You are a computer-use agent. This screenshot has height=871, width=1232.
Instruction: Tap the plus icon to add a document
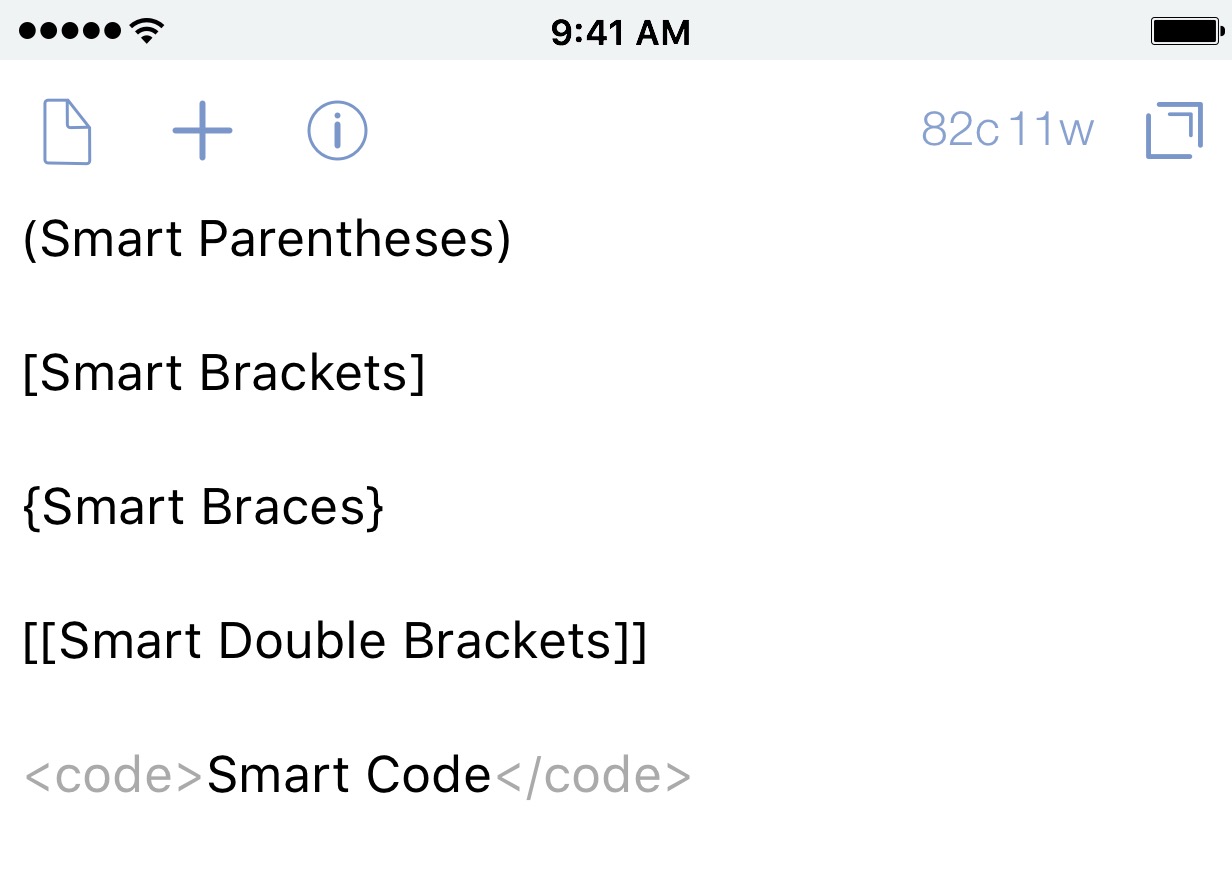coord(202,130)
